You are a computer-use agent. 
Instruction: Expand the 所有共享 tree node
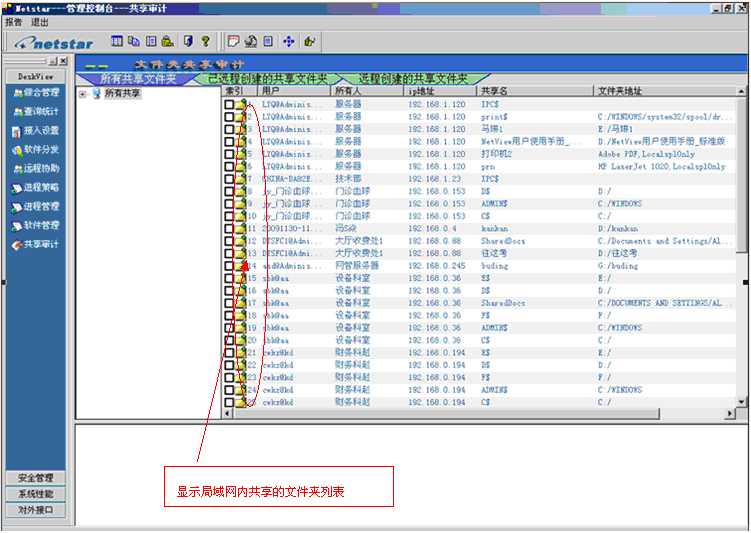82,95
